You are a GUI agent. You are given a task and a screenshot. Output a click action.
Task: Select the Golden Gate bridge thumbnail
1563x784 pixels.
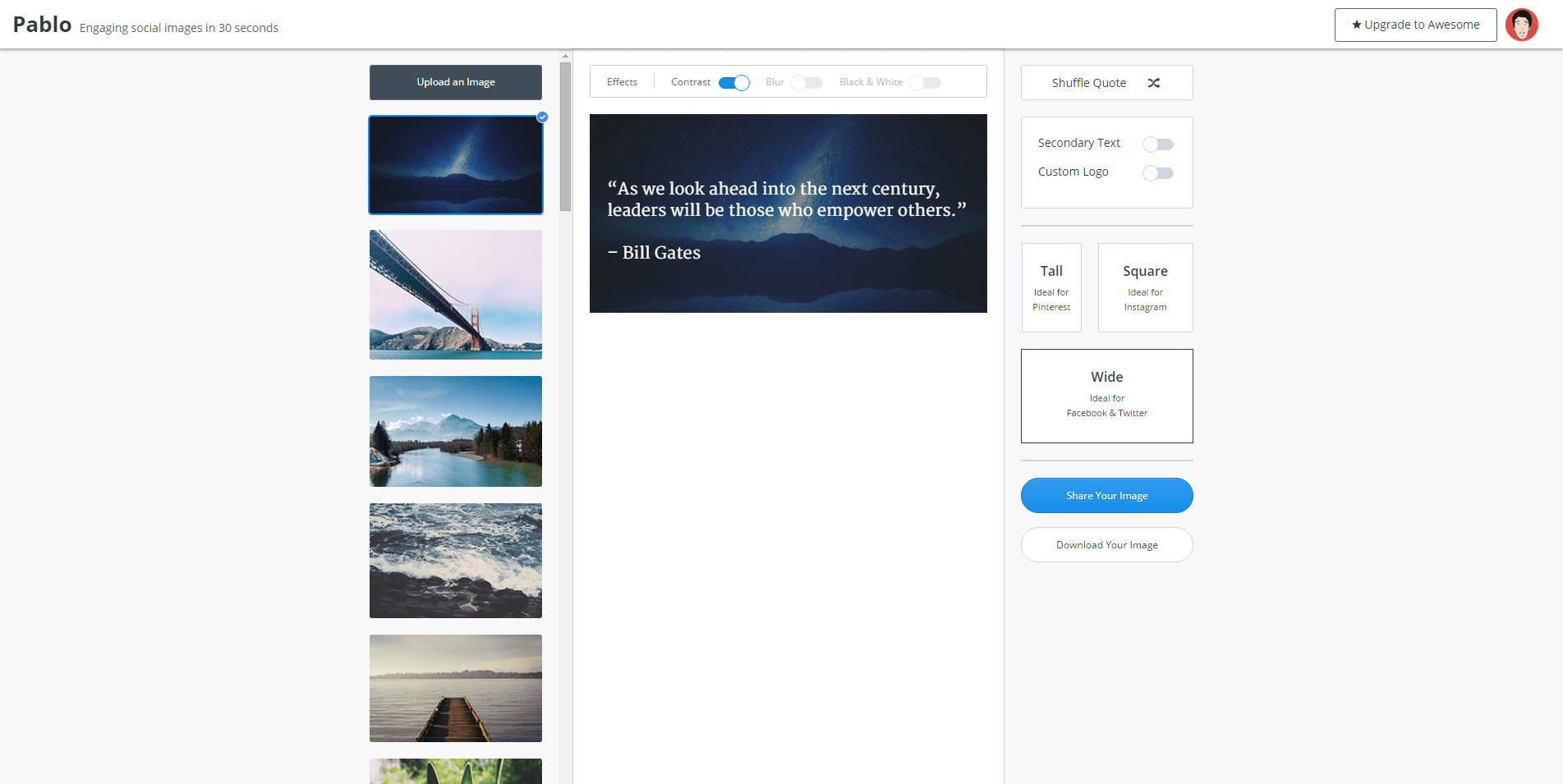pos(456,295)
